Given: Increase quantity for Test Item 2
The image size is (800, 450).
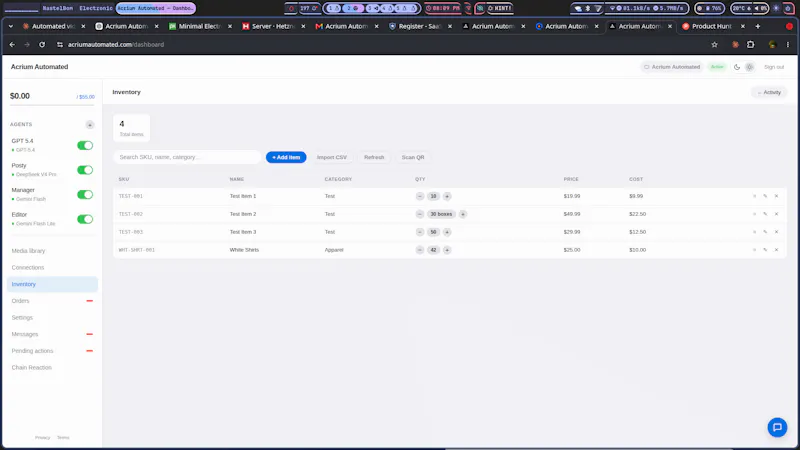Looking at the screenshot, I should coord(463,214).
